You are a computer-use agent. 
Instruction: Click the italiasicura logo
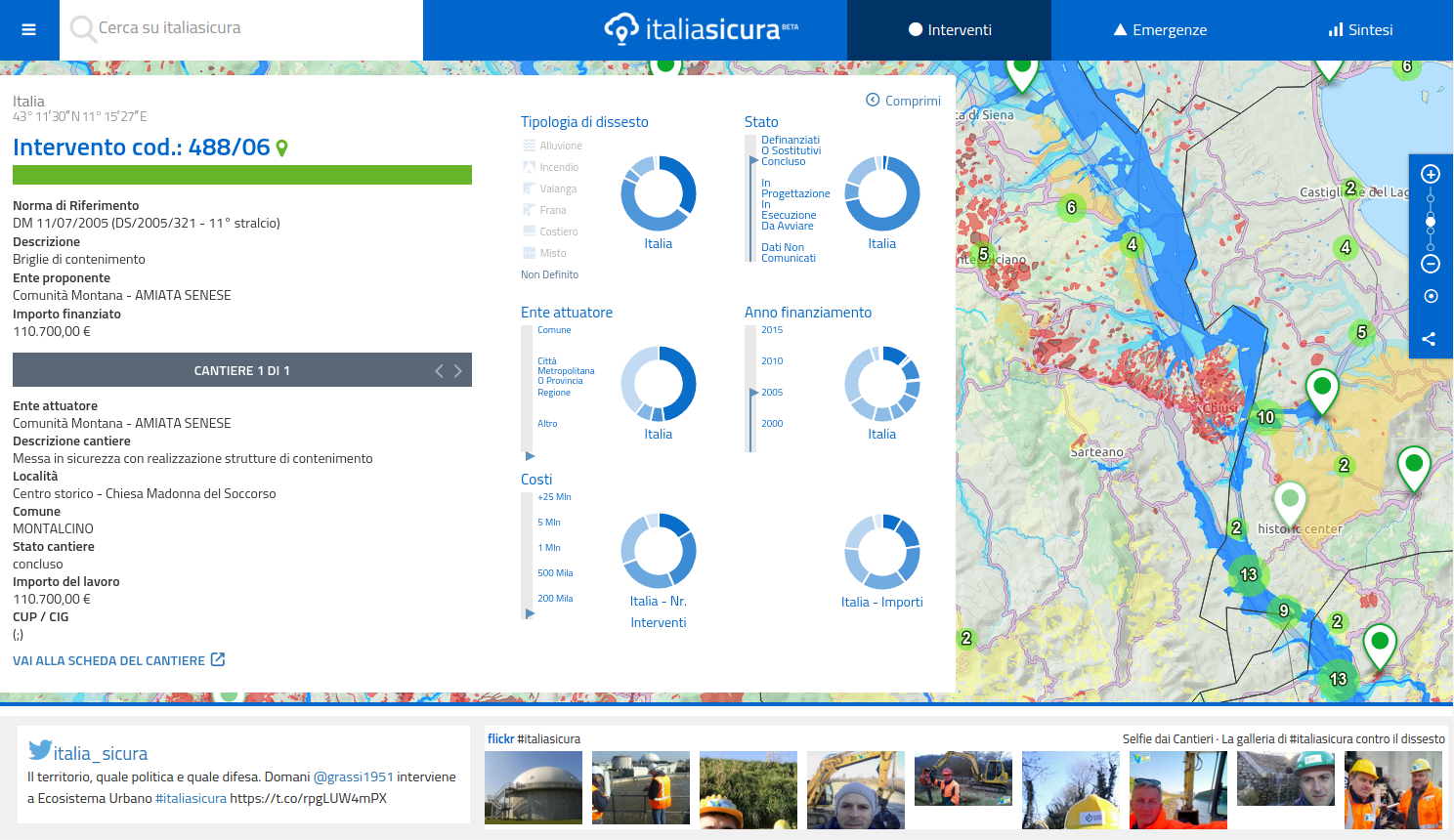(702, 29)
